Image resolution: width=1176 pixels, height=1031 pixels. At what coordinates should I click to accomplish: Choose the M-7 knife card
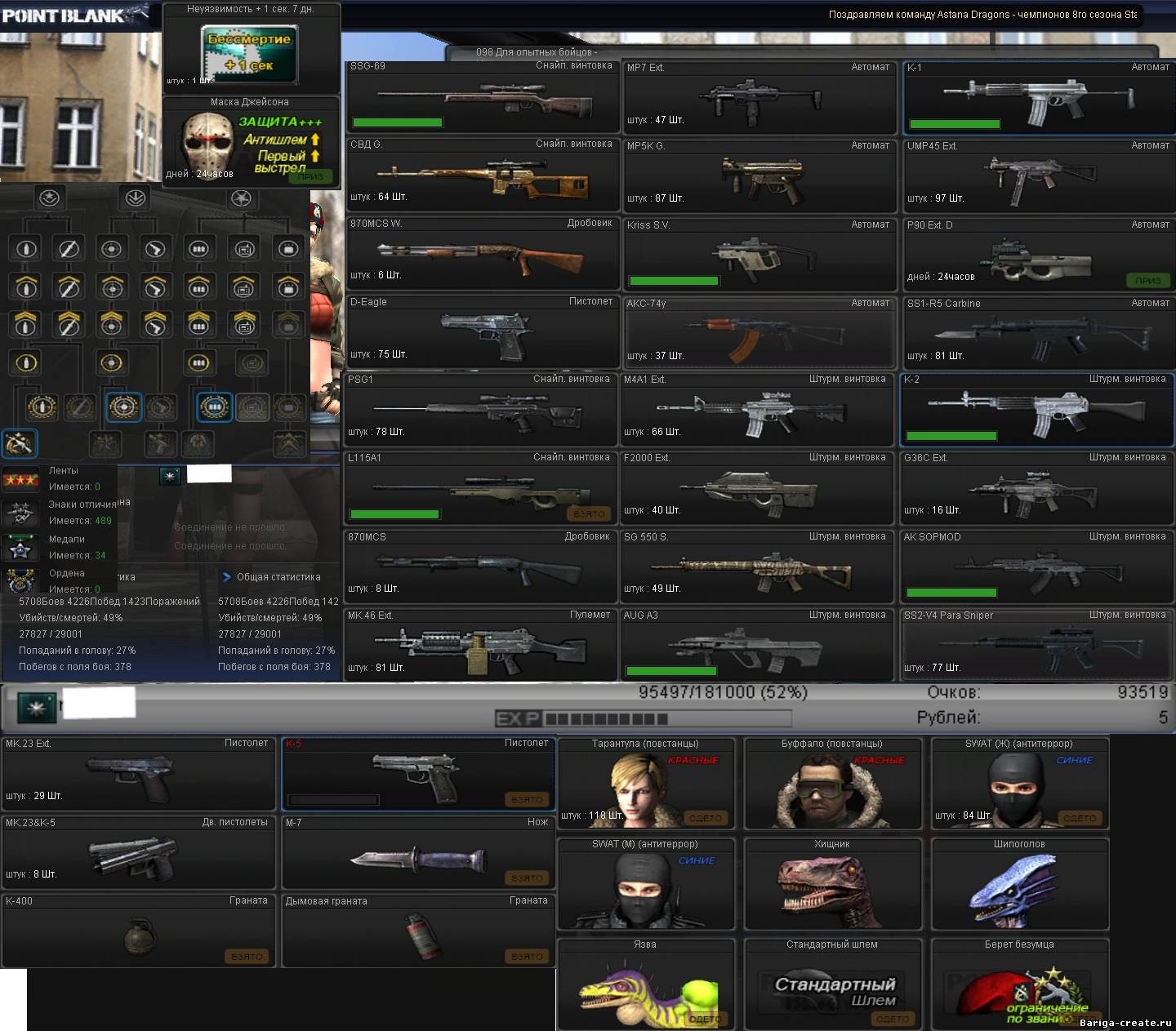point(418,852)
